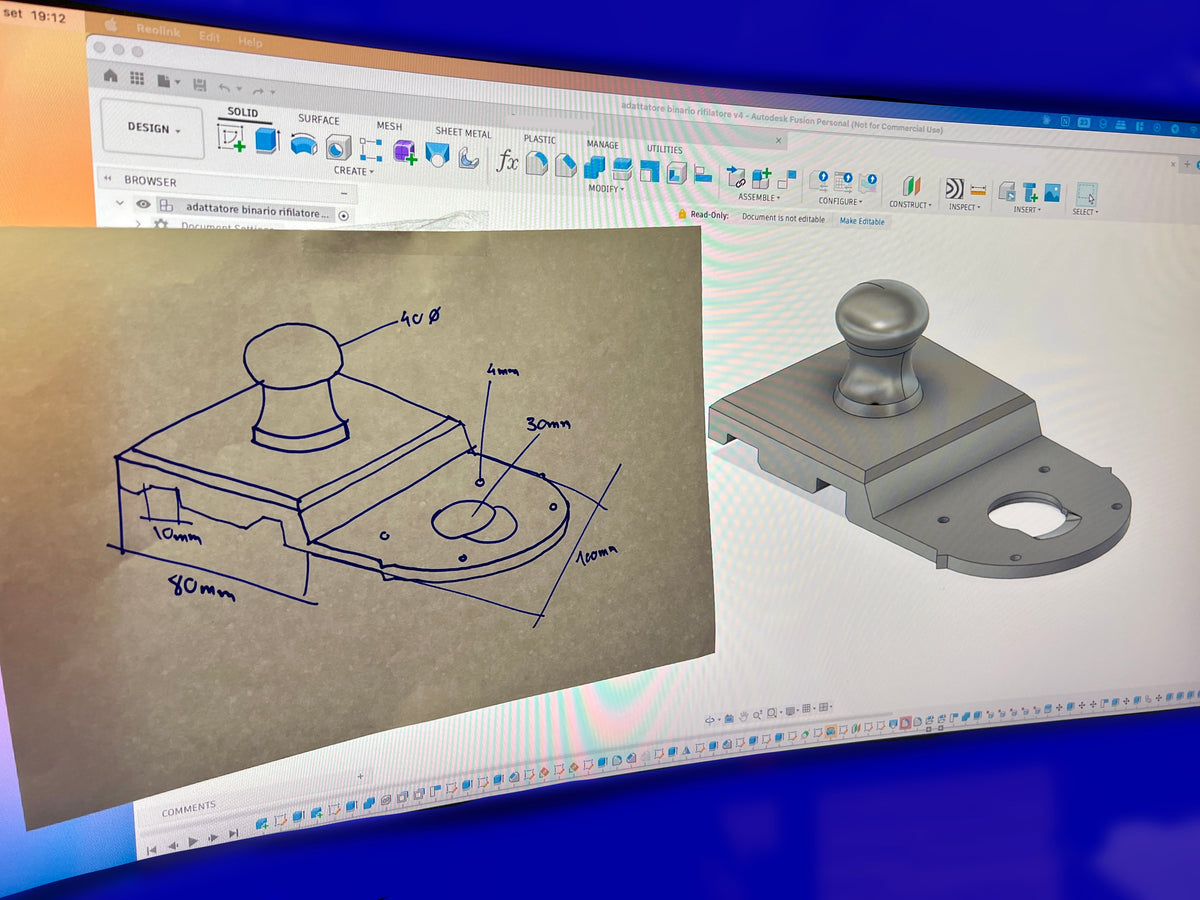Select the Create Sketch tool

(x=232, y=139)
